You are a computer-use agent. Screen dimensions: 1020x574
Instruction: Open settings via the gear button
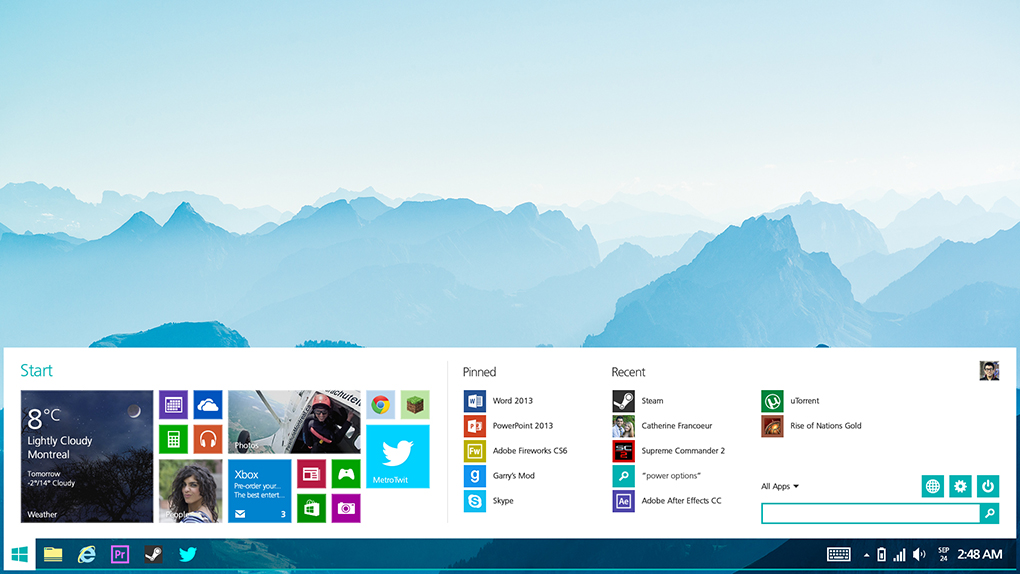(x=960, y=486)
